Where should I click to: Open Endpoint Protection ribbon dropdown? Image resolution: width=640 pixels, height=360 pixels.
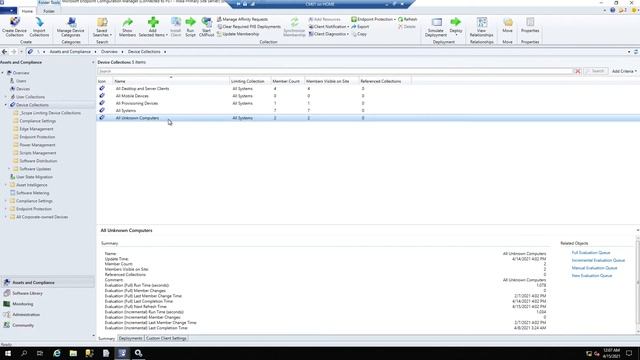click(x=373, y=19)
